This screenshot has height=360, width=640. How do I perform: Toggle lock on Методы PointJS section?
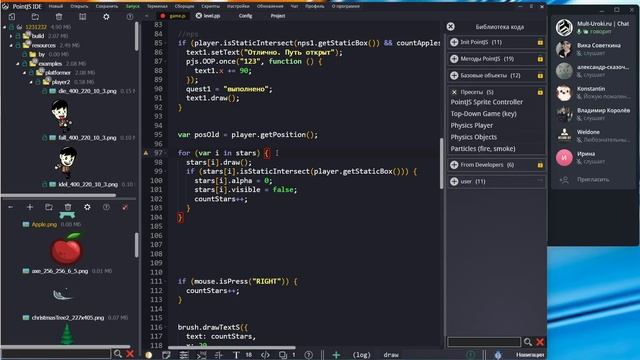click(x=540, y=59)
